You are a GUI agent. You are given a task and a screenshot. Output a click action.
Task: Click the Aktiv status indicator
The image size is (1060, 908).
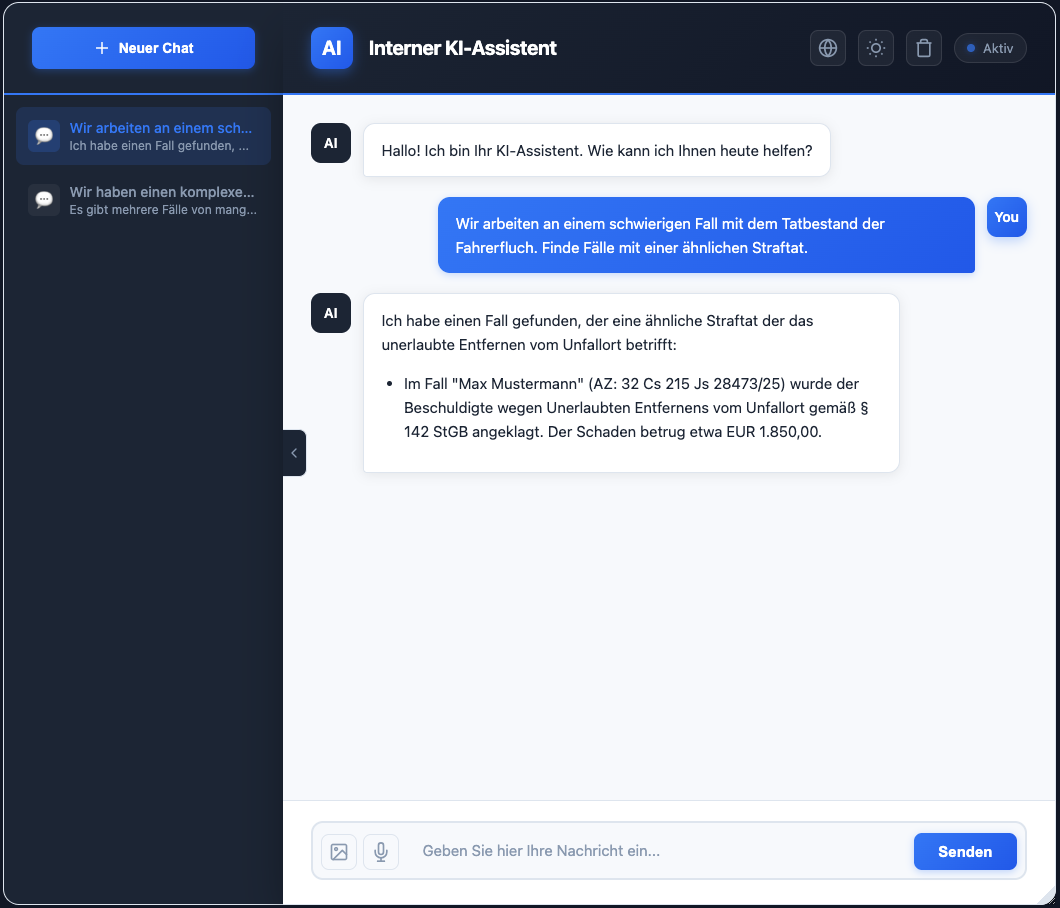990,48
